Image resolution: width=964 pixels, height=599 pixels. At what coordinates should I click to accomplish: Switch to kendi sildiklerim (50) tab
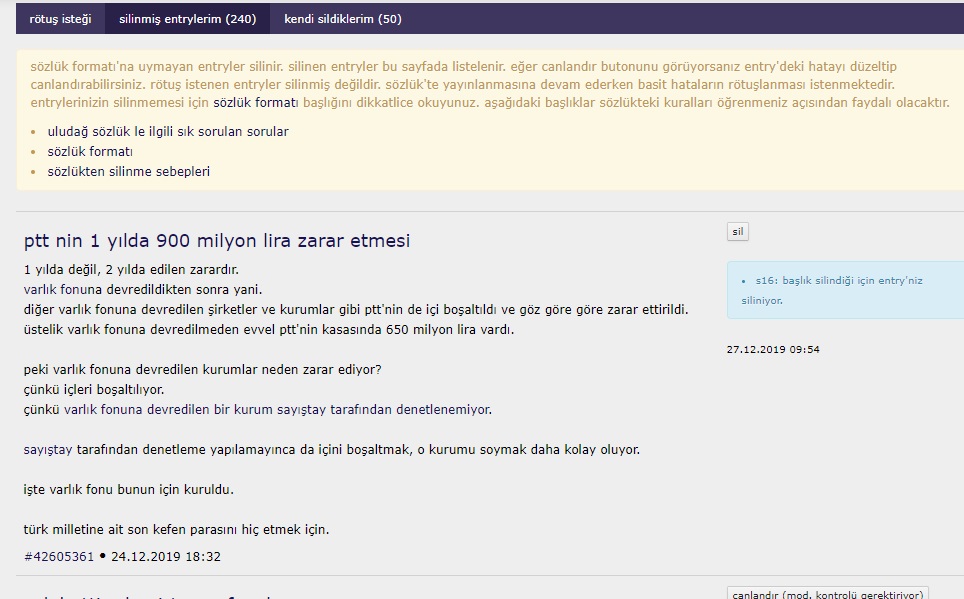pyautogui.click(x=342, y=19)
